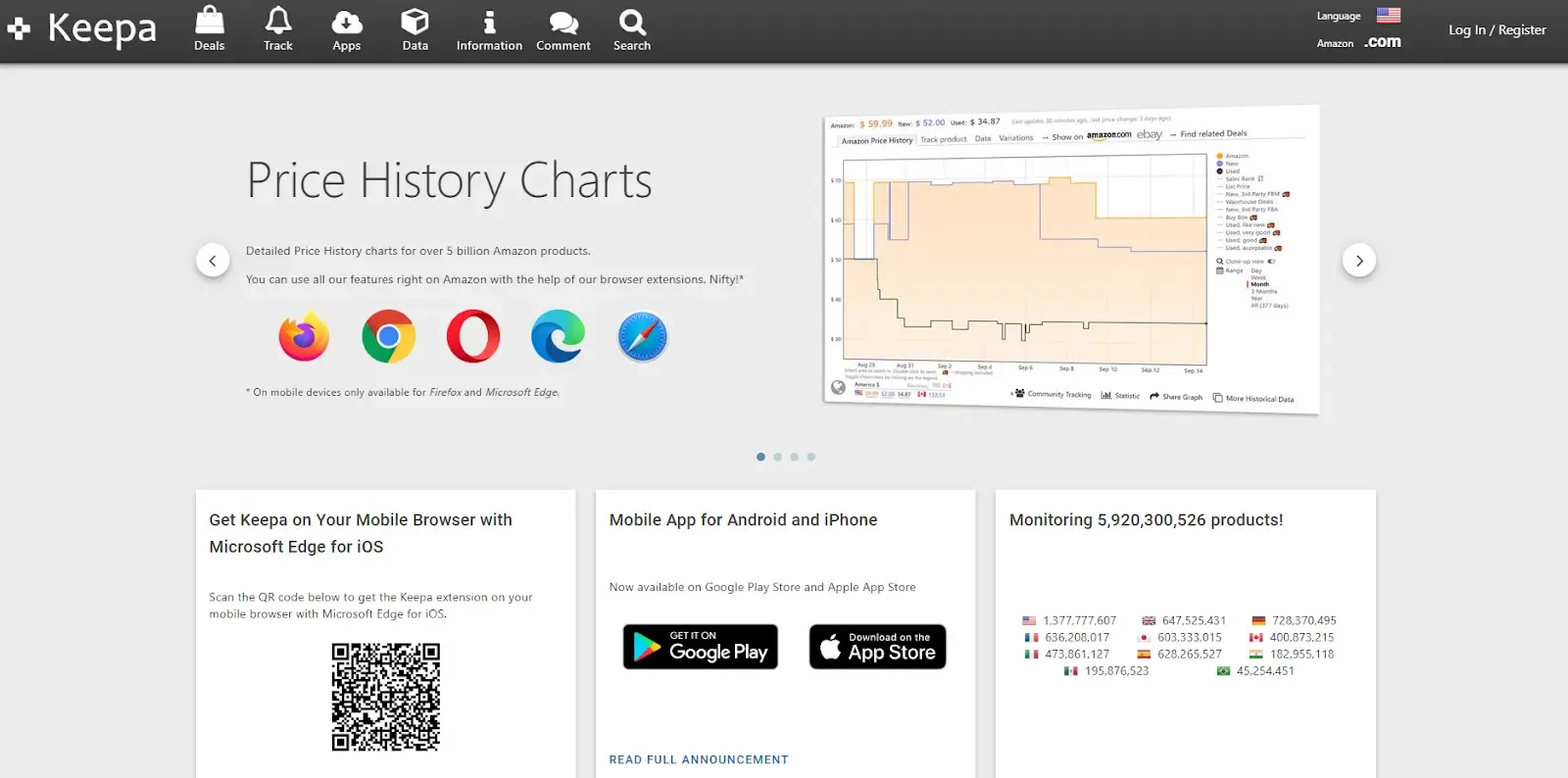Click 'Detailed Price History charts' description text
Viewport: 1568px width, 778px height.
pyautogui.click(x=417, y=251)
